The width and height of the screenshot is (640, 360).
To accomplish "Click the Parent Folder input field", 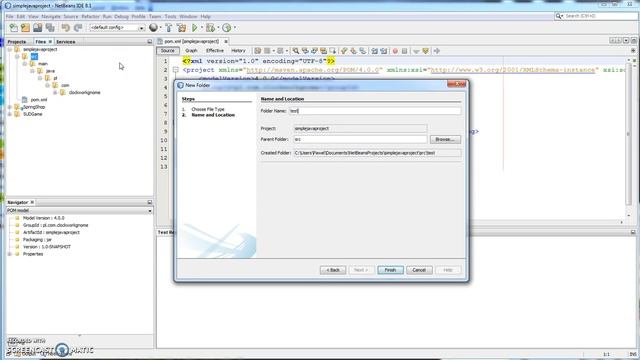I will tap(360, 140).
